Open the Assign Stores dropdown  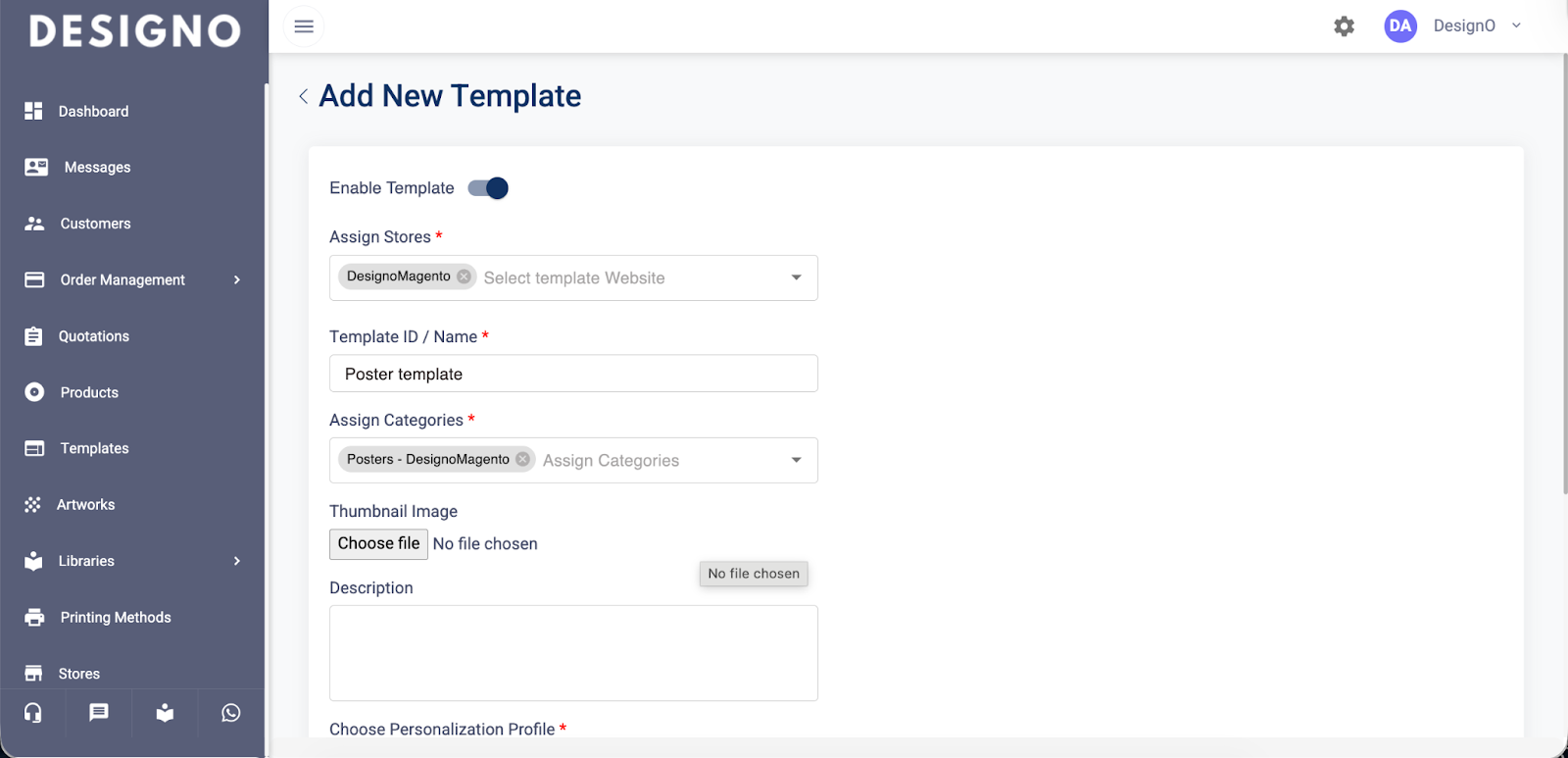pyautogui.click(x=796, y=278)
